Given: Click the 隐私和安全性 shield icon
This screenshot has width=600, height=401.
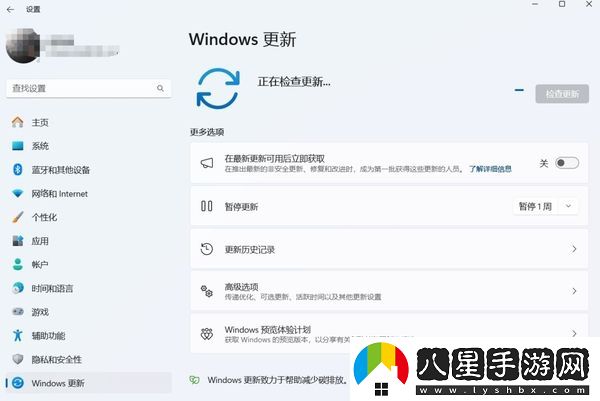Looking at the screenshot, I should coord(17,359).
